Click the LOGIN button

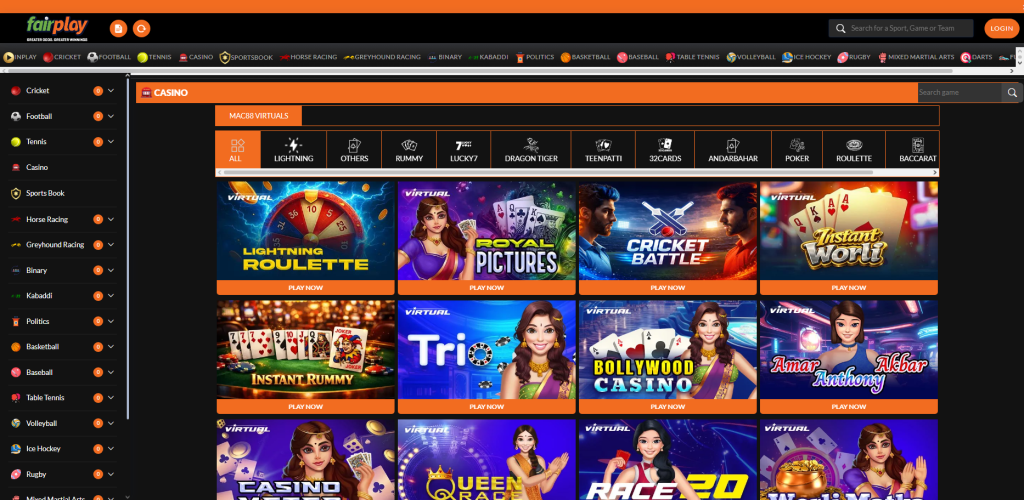1001,28
